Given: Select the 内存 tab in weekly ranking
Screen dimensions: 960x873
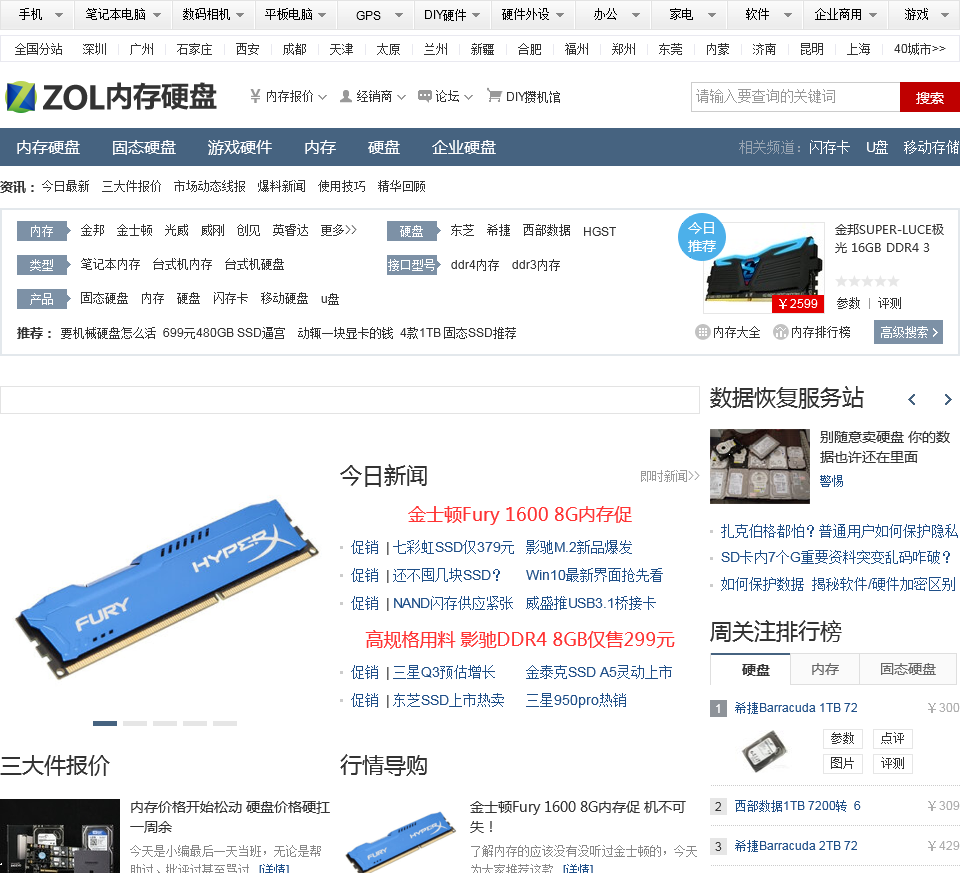Looking at the screenshot, I should 825,669.
